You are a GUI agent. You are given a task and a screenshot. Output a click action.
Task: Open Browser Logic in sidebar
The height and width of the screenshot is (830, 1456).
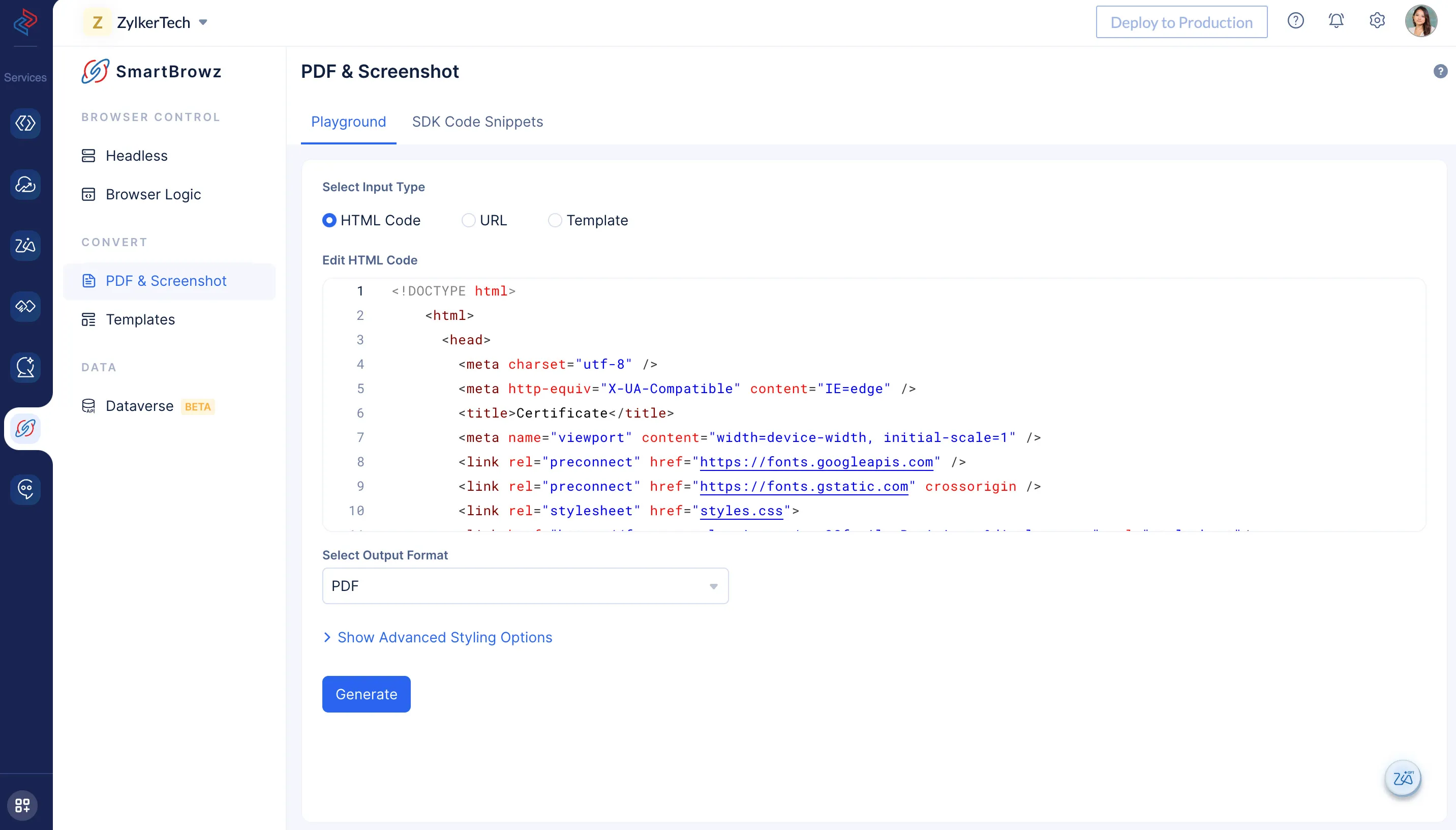[153, 194]
